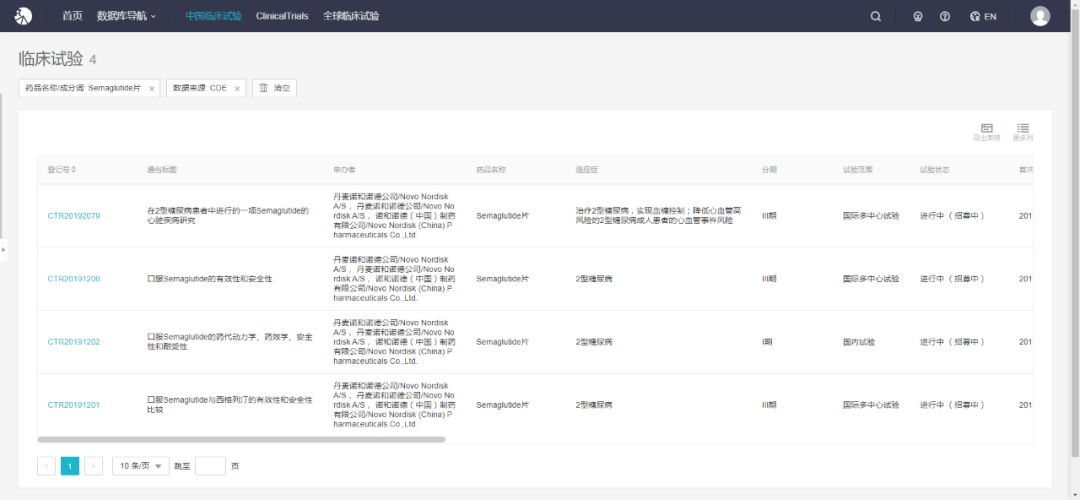Click the 申办者 column header

click(344, 169)
